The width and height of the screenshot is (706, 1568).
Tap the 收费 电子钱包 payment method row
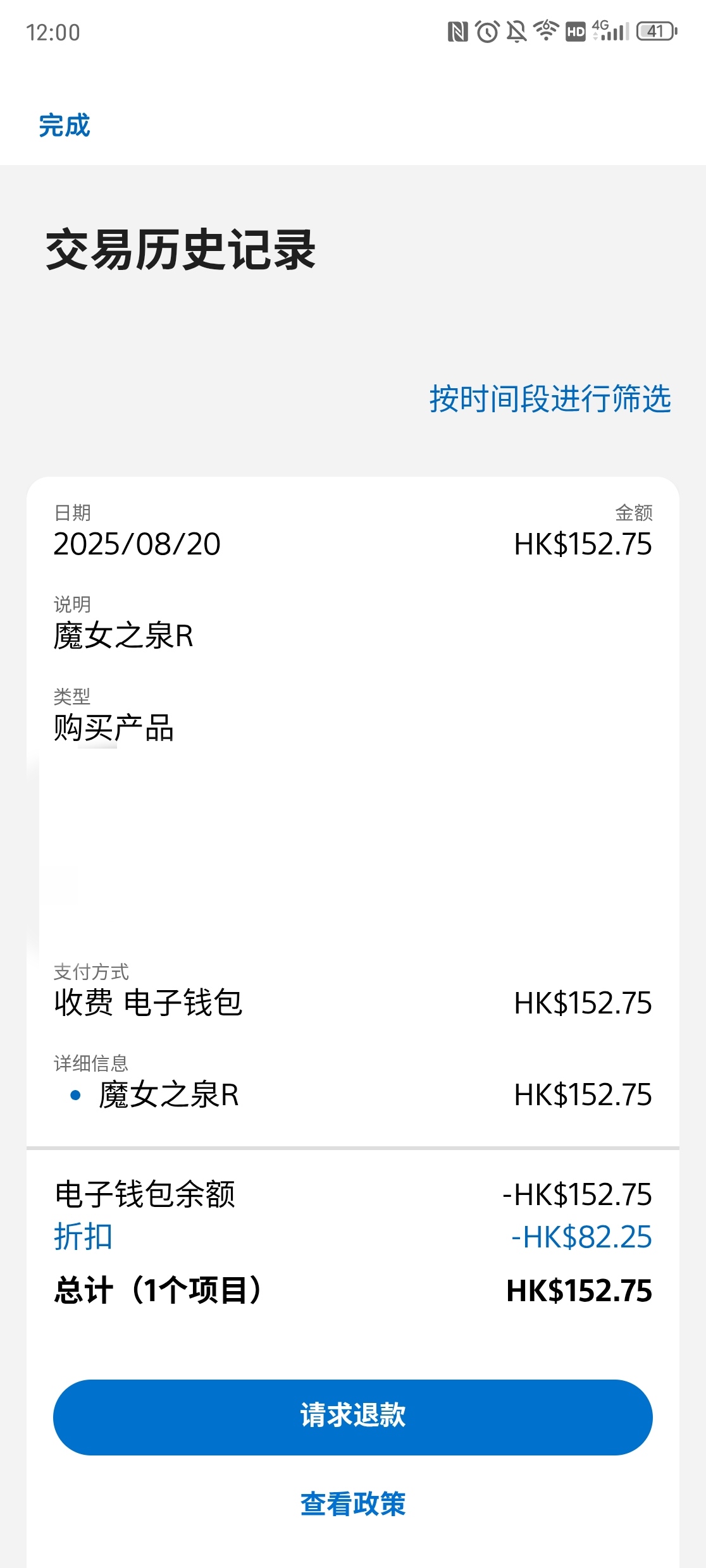coord(353,1003)
